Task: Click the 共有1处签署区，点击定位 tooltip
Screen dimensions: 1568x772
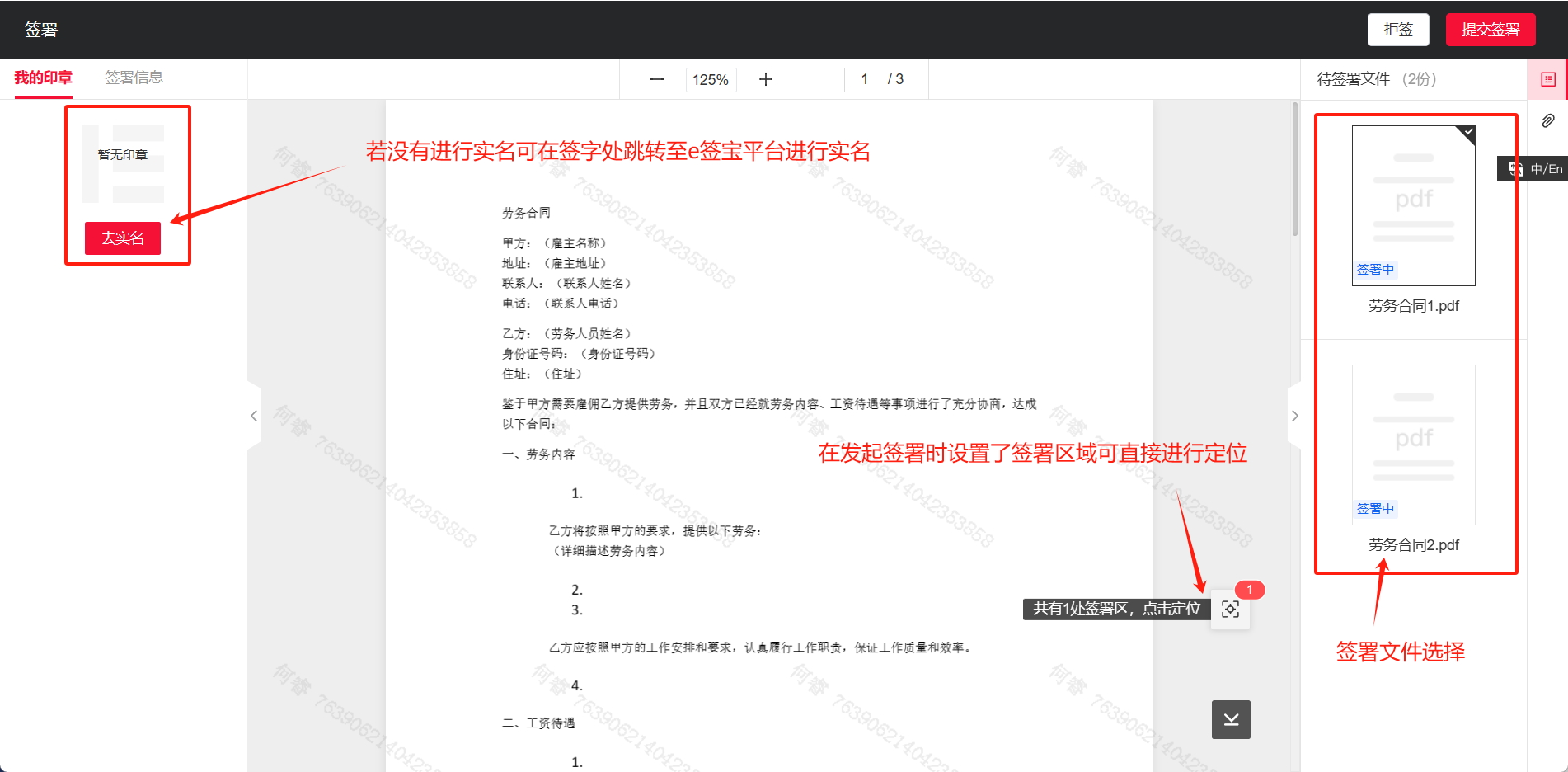Action: pyautogui.click(x=1117, y=609)
